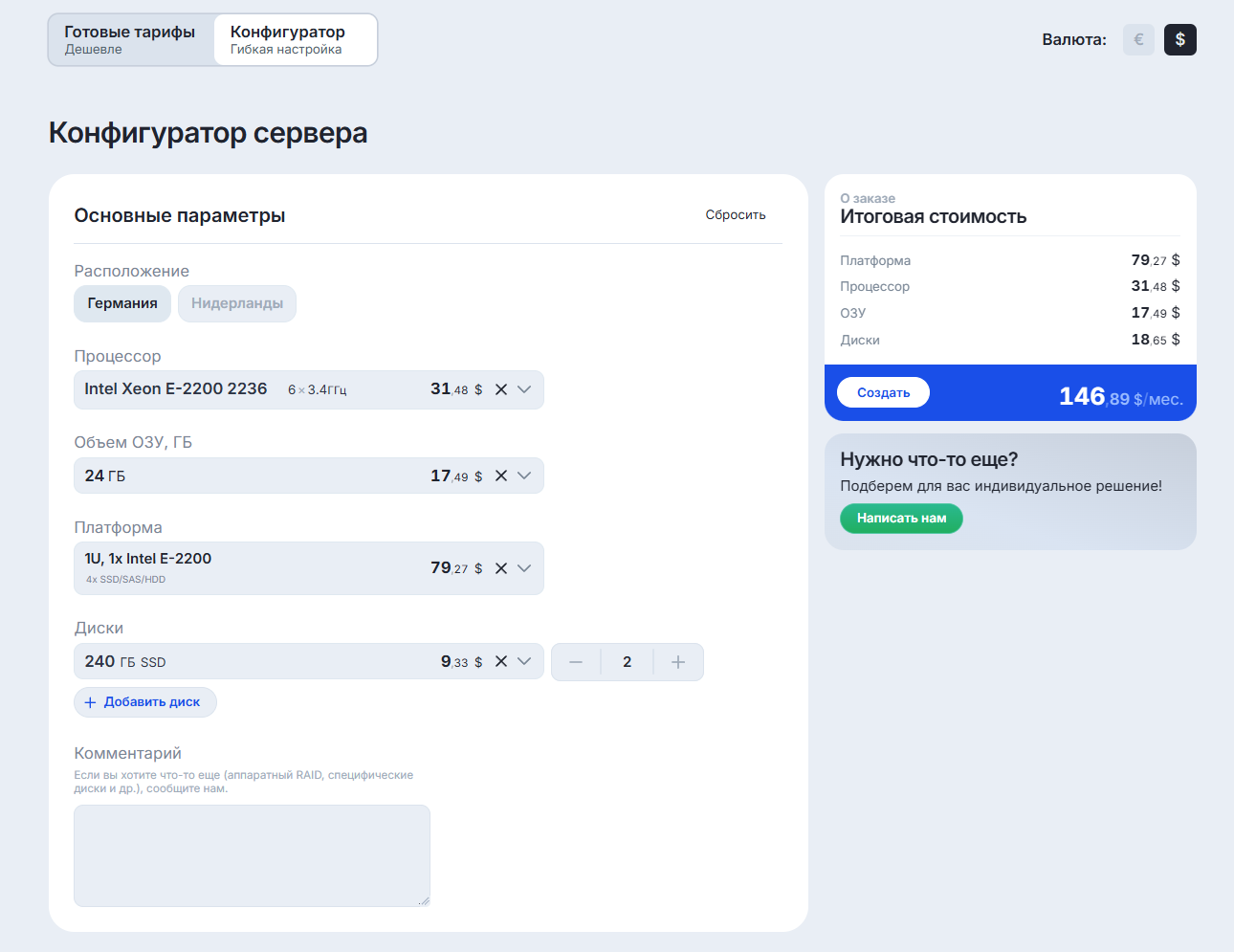Switch currency to euro
The height and width of the screenshot is (952, 1234).
tap(1138, 39)
